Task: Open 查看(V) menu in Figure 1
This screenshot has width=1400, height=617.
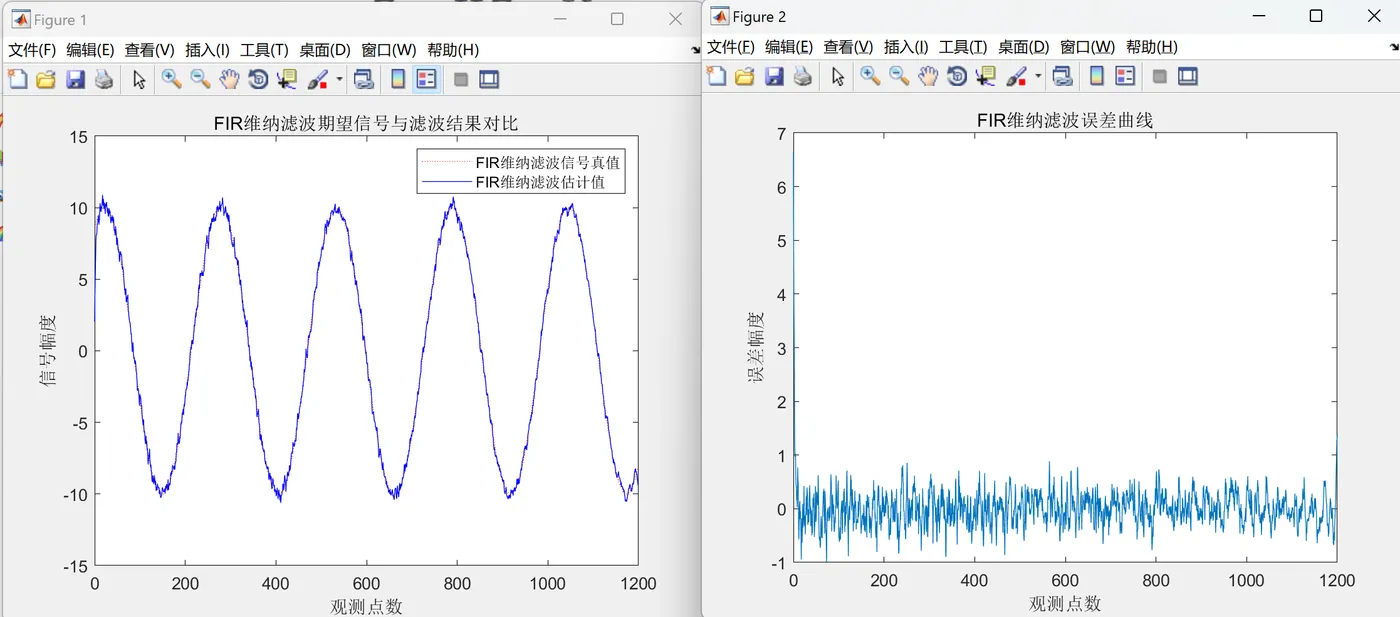Action: pyautogui.click(x=150, y=50)
